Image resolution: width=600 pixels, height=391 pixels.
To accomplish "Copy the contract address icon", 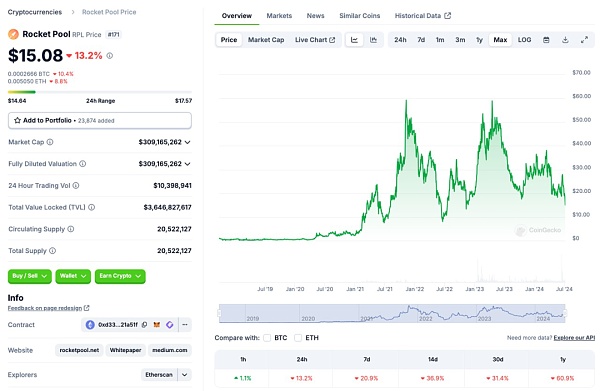I will coord(144,325).
